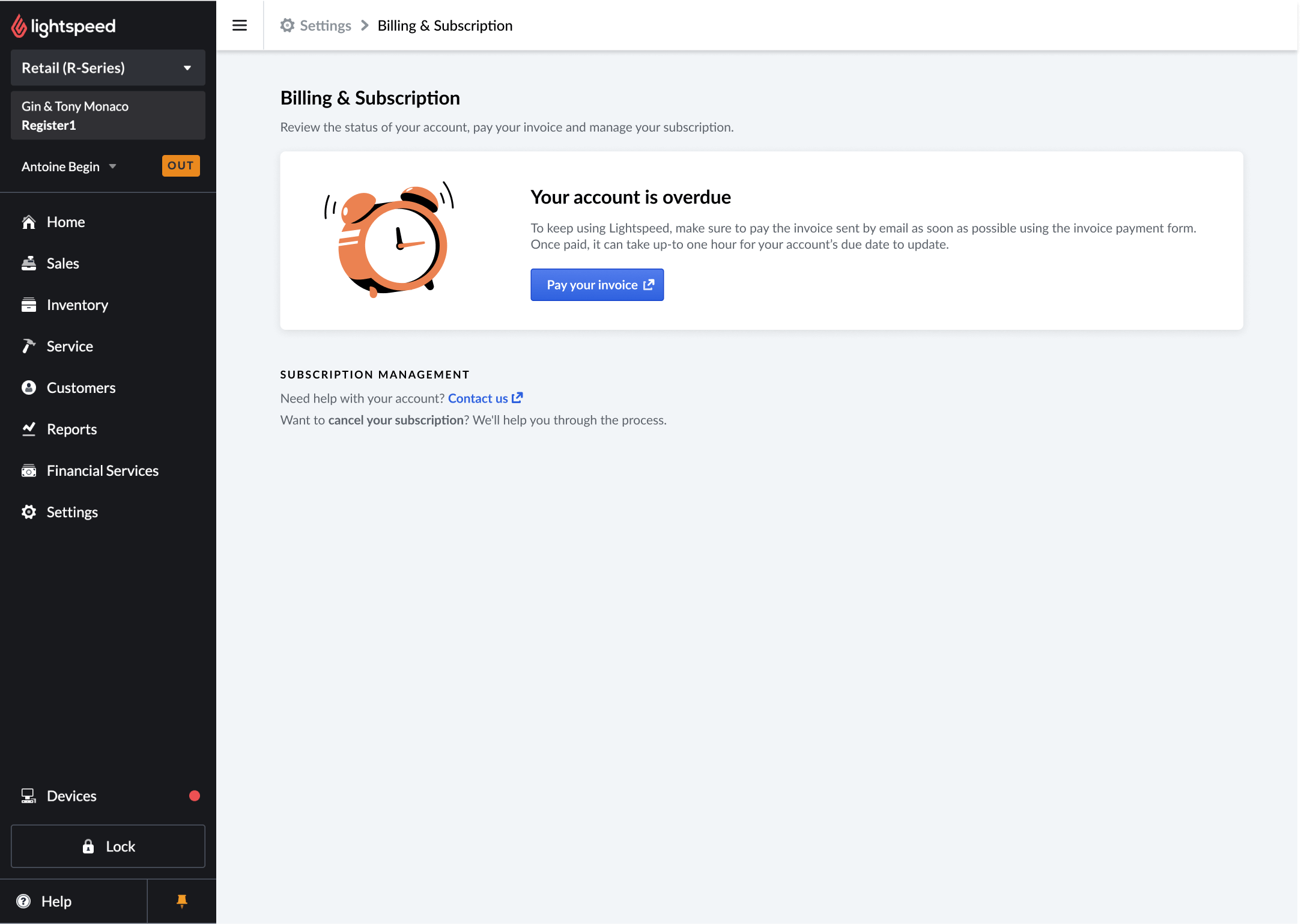Click the SUBSCRIPTION MANAGEMENT heading
The height and width of the screenshot is (924, 1301).
click(375, 375)
